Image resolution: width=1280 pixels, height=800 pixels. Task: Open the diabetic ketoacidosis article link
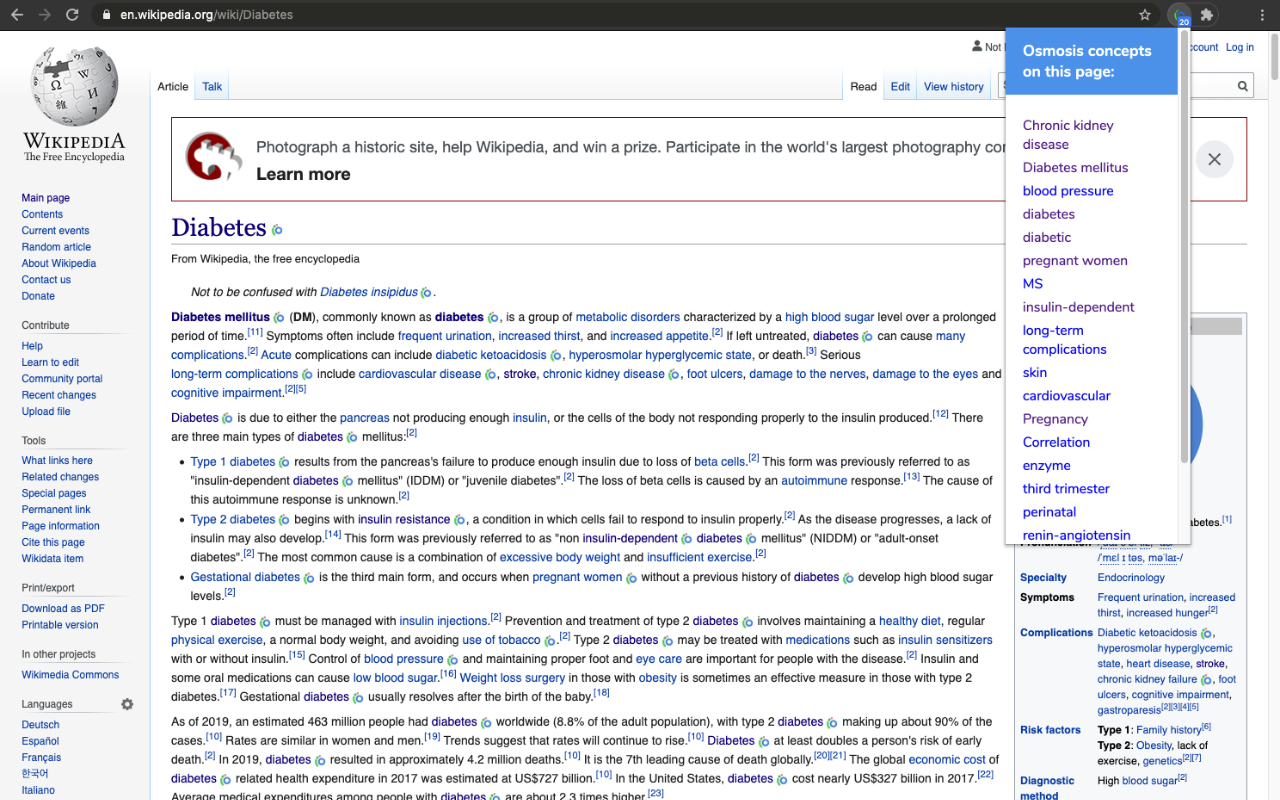[491, 355]
